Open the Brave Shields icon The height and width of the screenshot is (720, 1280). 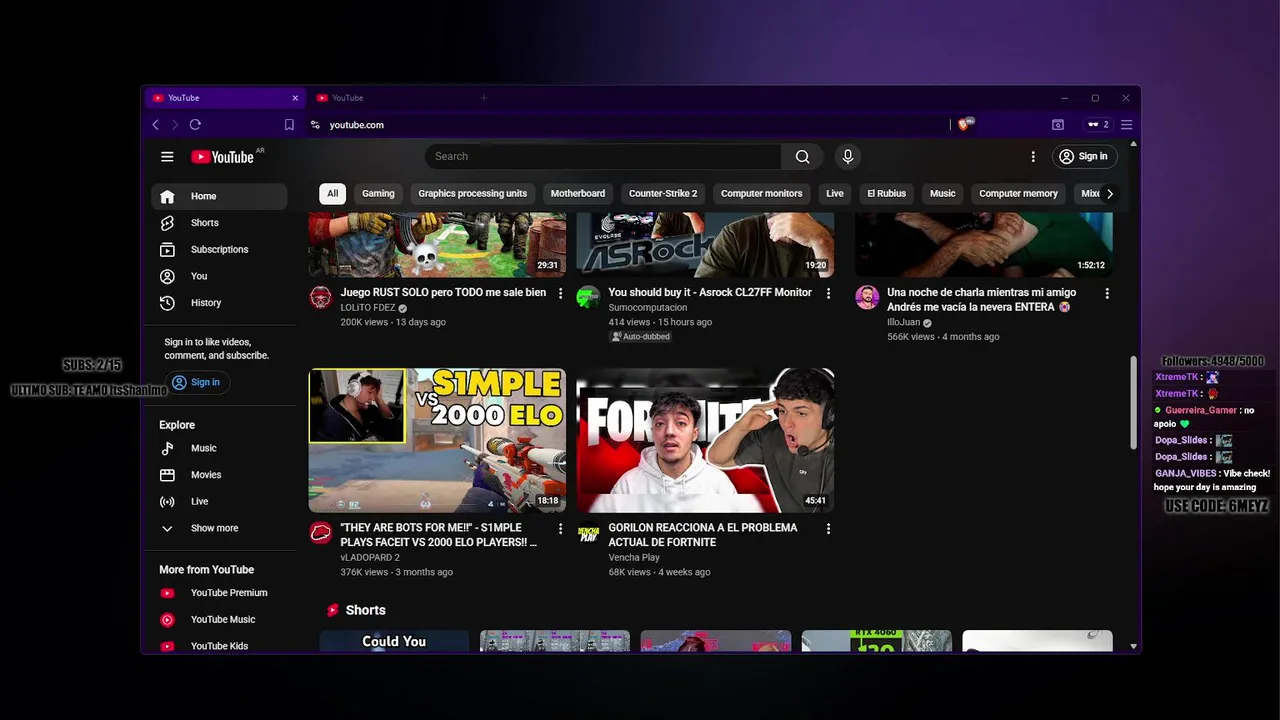click(965, 125)
